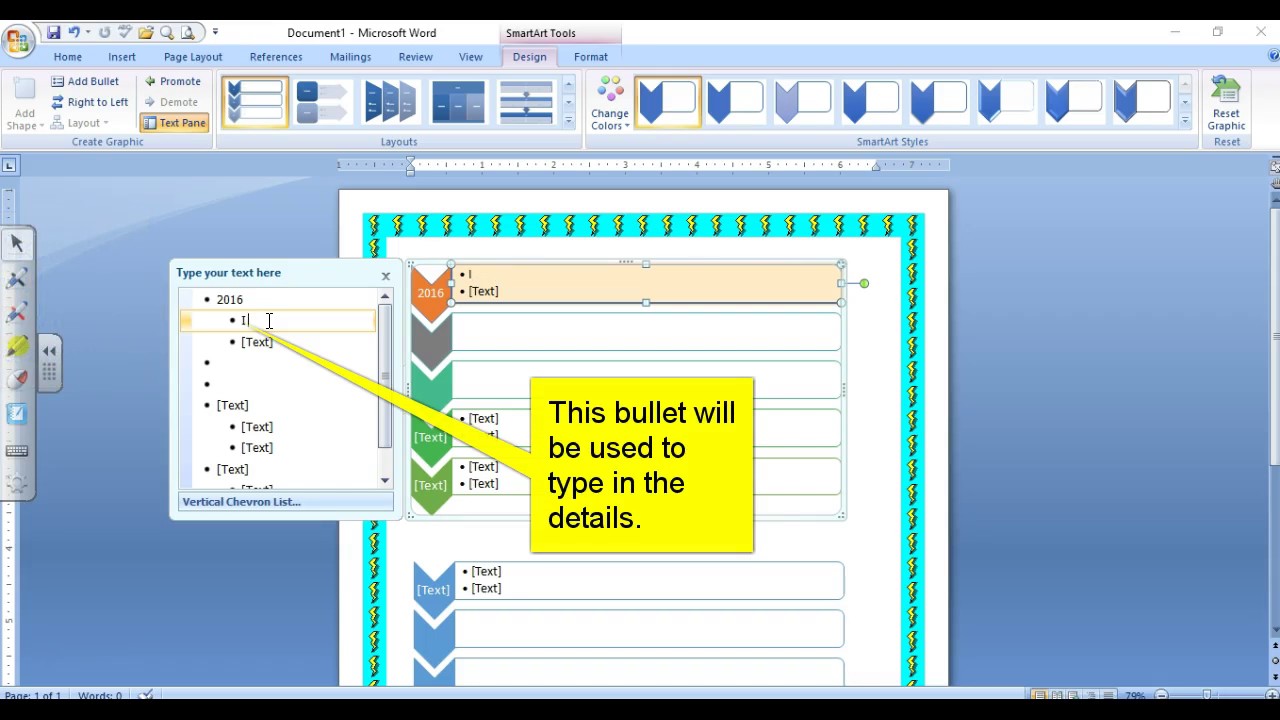Open the Customize Quick Access Toolbar arrow
This screenshot has width=1280, height=720.
point(215,33)
